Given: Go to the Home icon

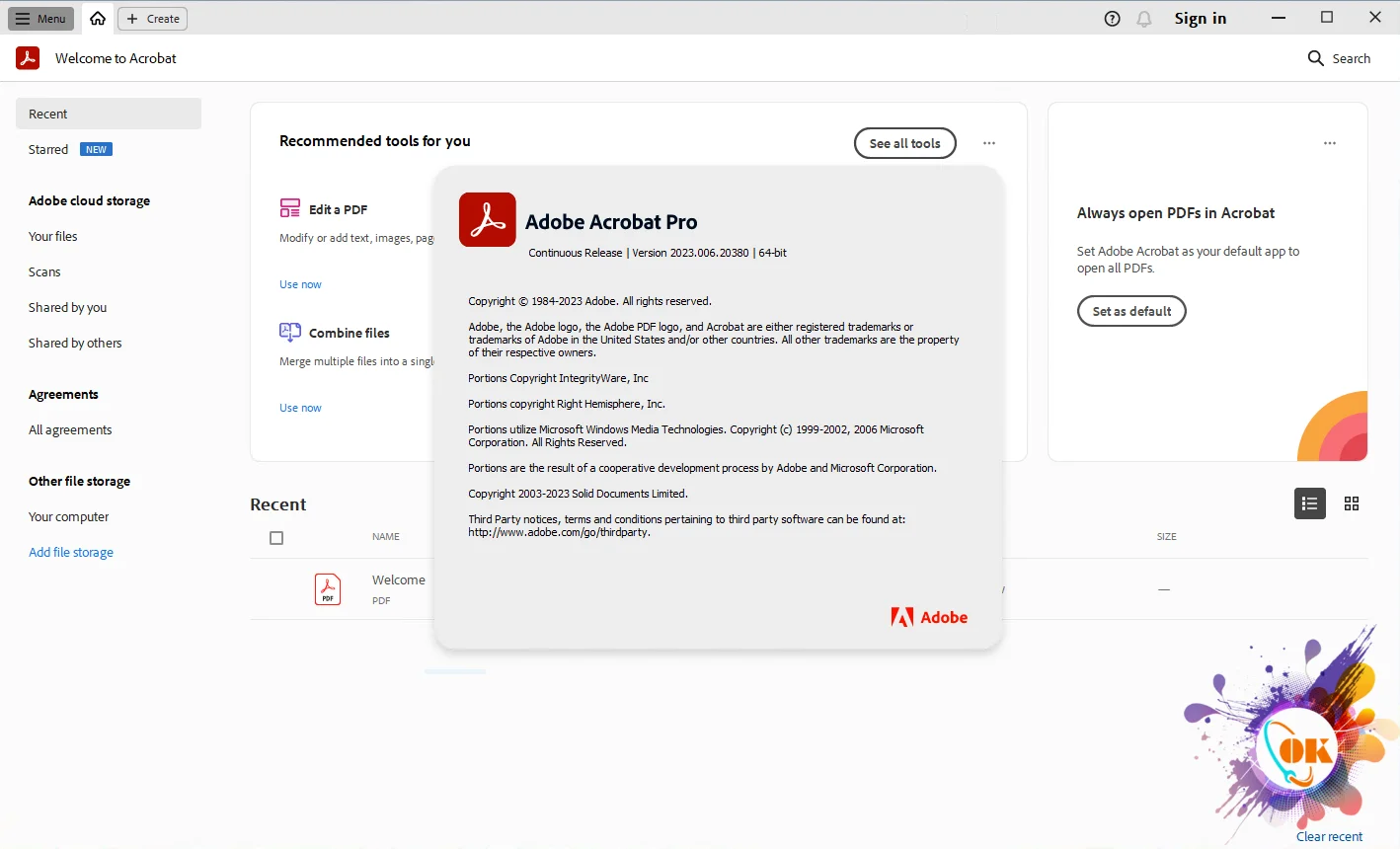Looking at the screenshot, I should tap(98, 19).
